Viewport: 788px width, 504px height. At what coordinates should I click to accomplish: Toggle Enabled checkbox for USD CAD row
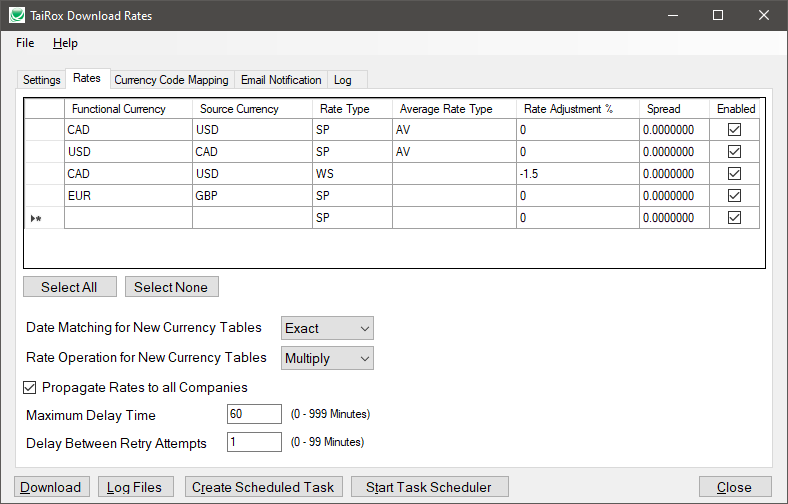click(734, 152)
